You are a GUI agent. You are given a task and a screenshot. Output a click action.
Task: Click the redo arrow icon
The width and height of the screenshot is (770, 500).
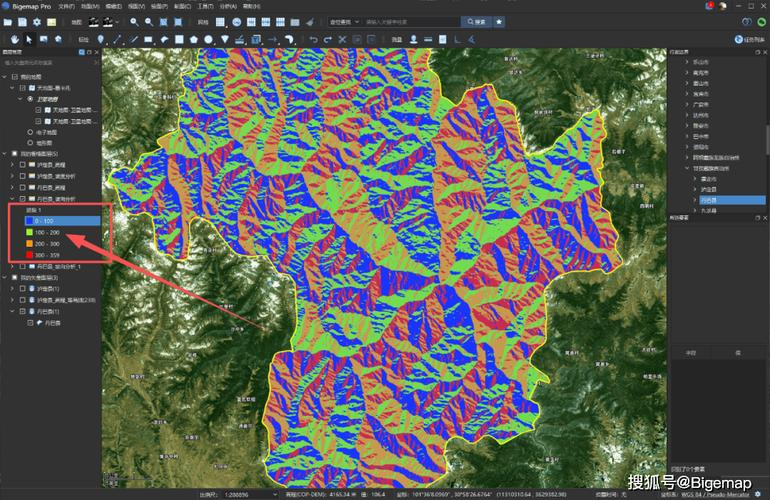click(x=328, y=39)
